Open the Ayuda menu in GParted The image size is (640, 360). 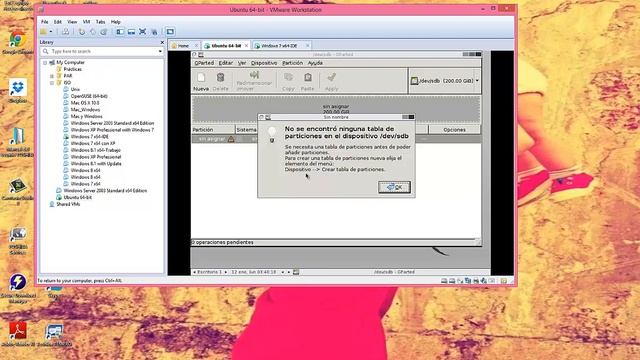coord(315,63)
